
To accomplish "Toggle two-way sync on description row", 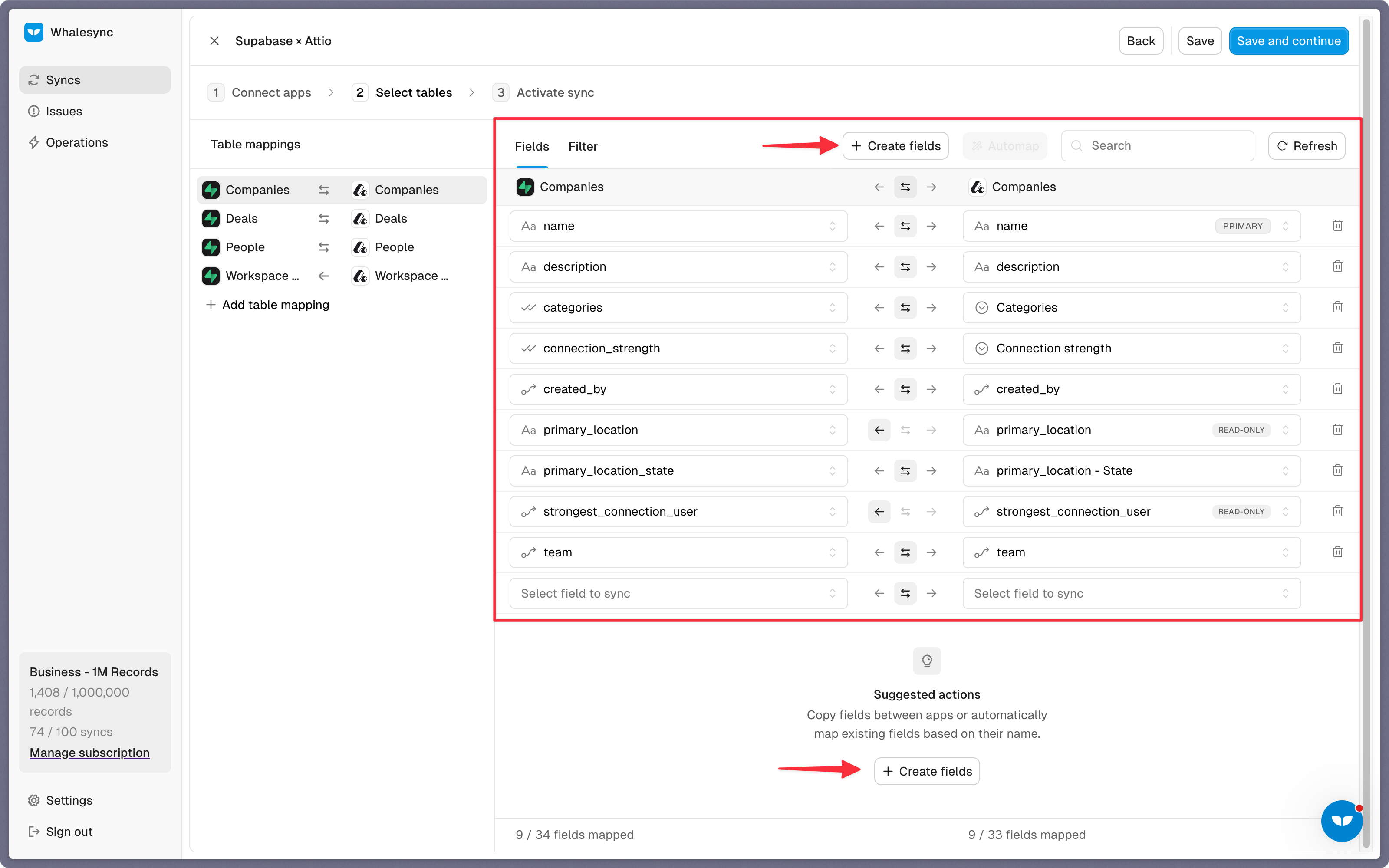I will click(905, 267).
